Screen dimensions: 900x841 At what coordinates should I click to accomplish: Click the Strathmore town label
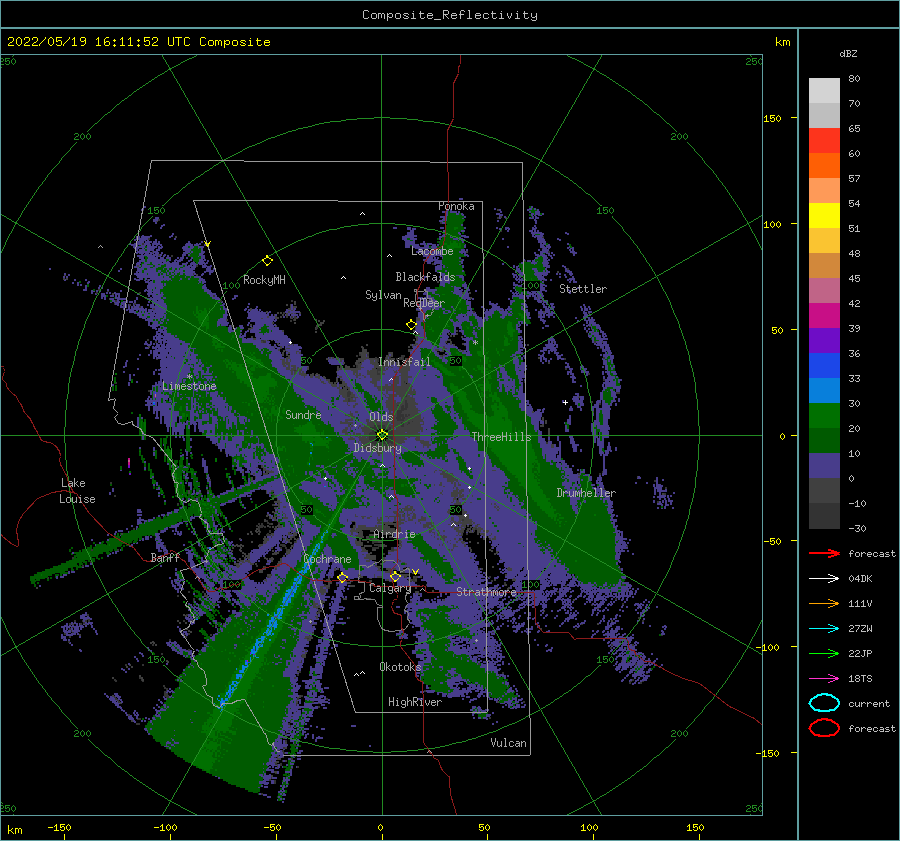[x=486, y=592]
